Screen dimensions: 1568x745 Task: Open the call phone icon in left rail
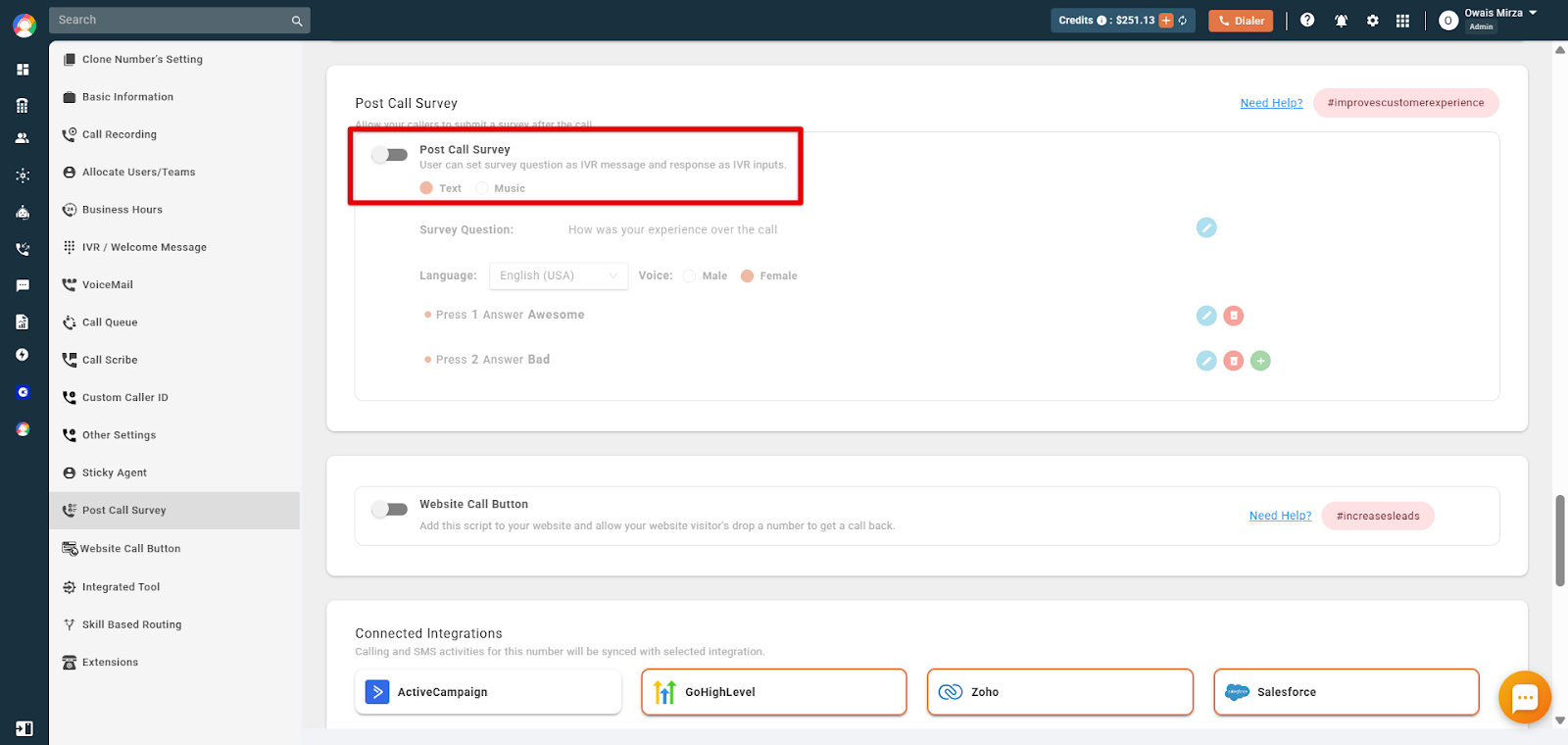pyautogui.click(x=23, y=249)
